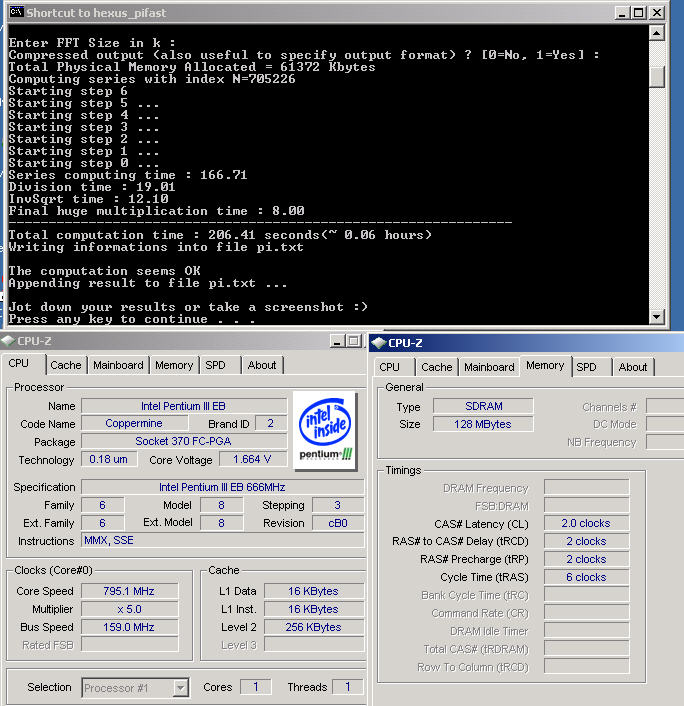The width and height of the screenshot is (684, 706).
Task: Click the Name field 'Intel Pentium III EB'
Action: pos(184,406)
